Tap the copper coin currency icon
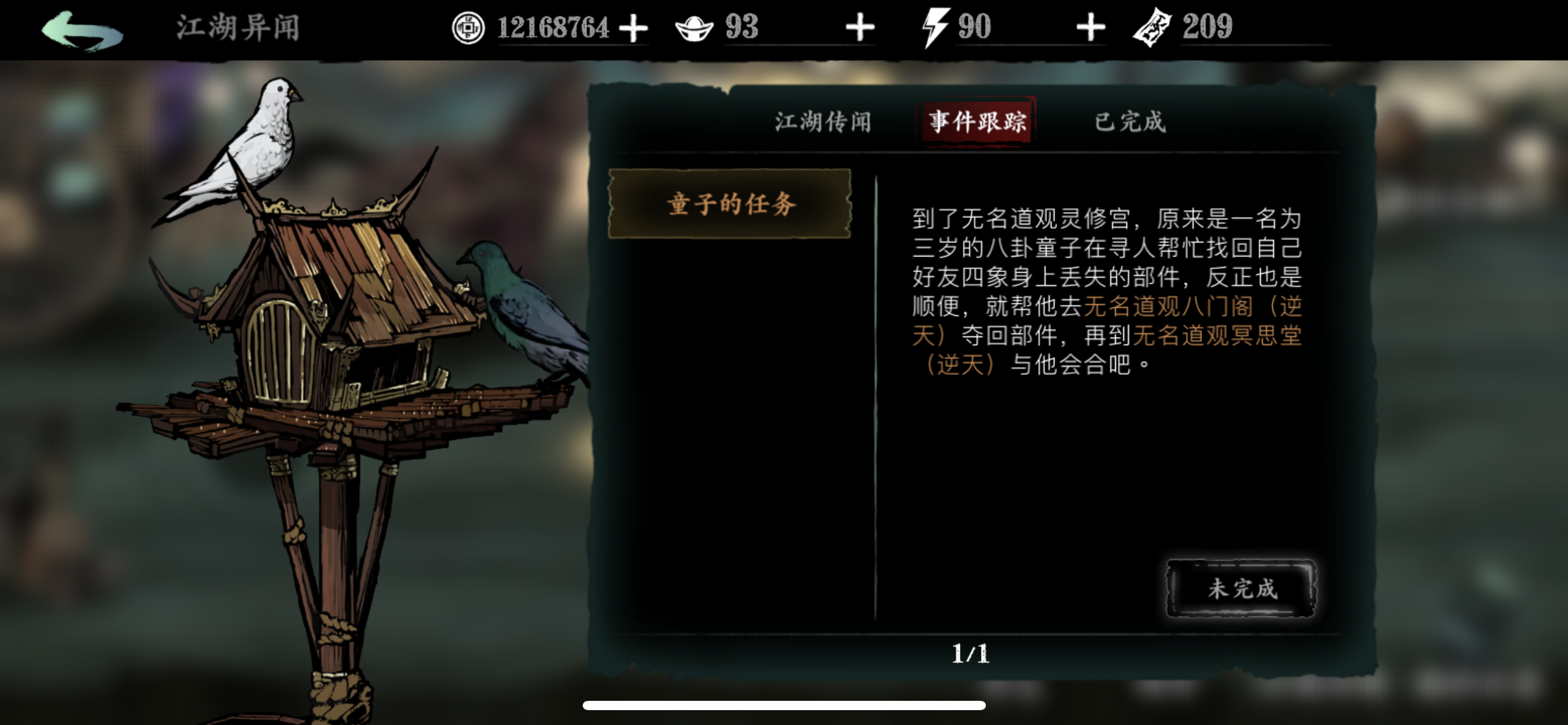The width and height of the screenshot is (1568, 725). [468, 29]
